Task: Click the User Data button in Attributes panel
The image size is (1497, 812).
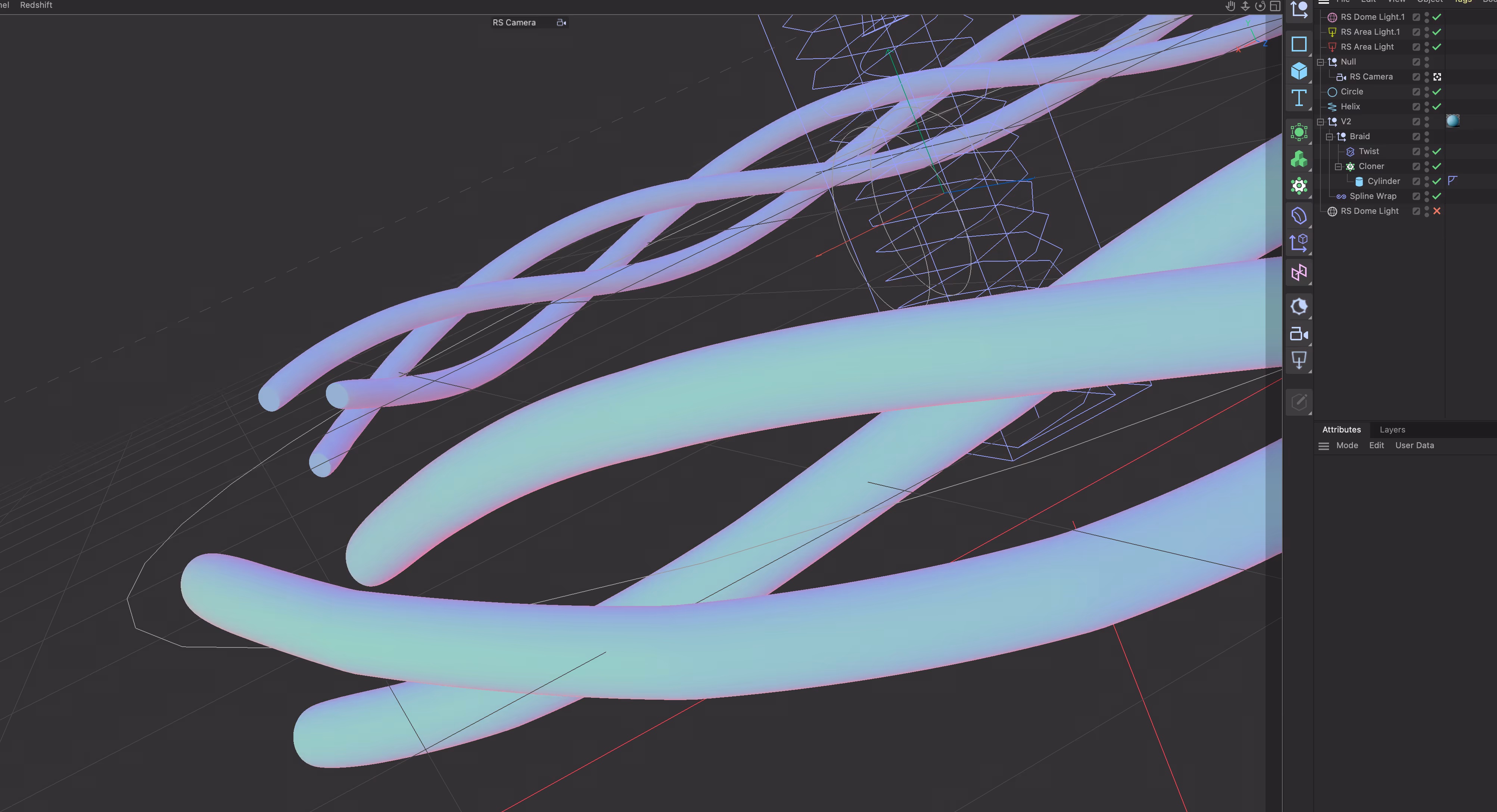Action: coord(1414,445)
